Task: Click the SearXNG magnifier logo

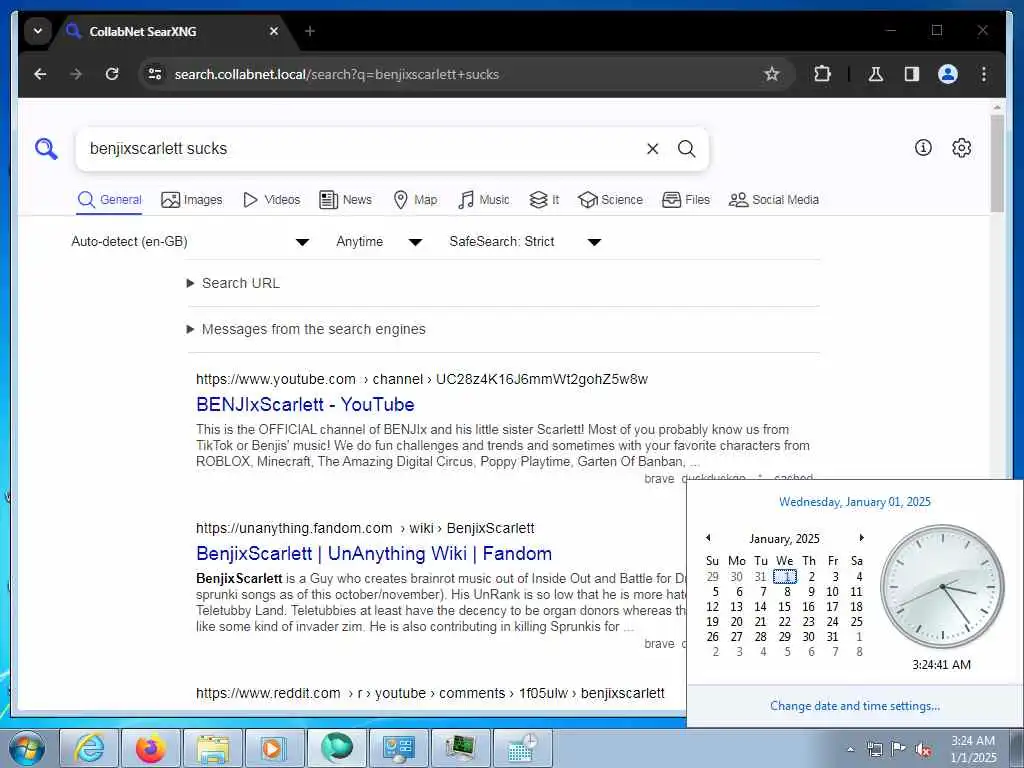Action: pos(46,149)
